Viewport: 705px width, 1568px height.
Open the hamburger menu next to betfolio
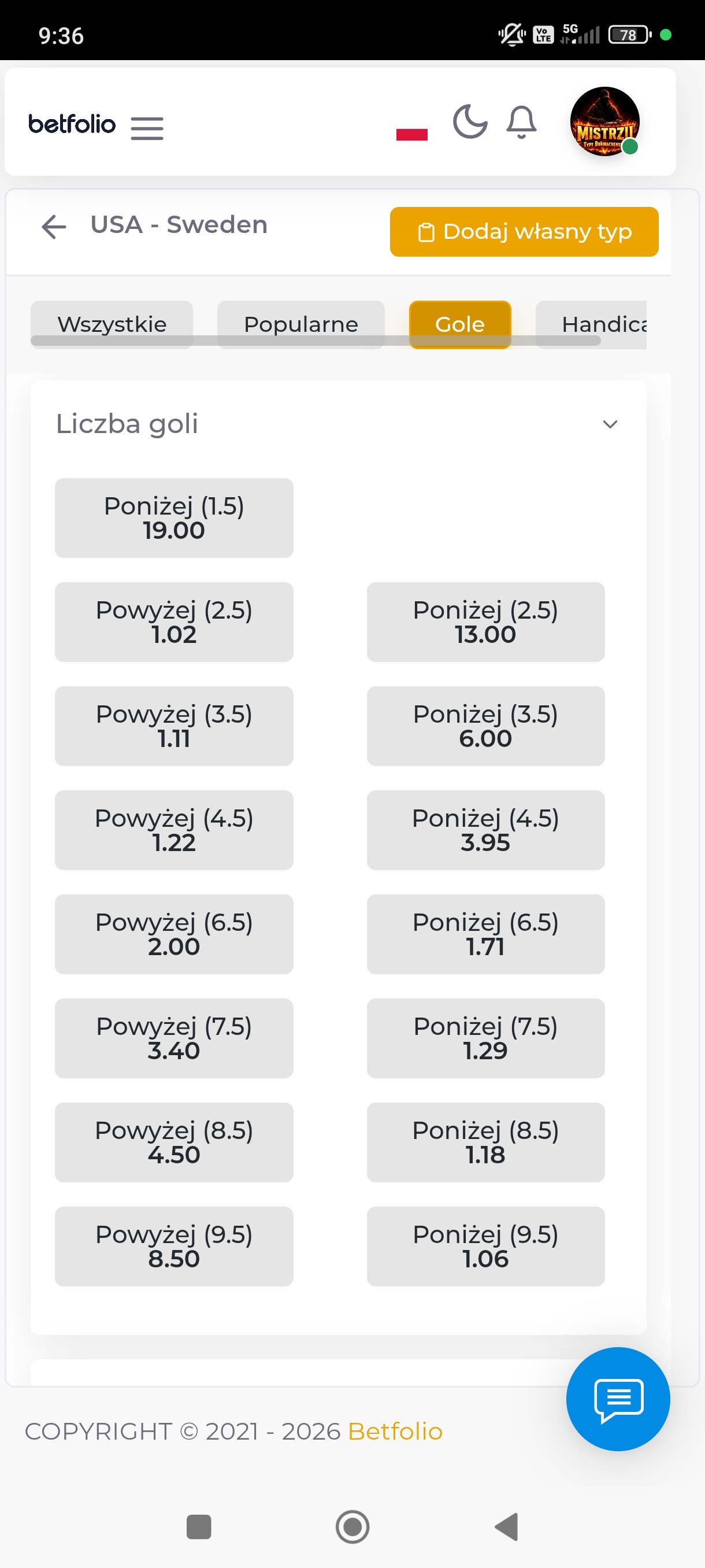[x=147, y=128]
